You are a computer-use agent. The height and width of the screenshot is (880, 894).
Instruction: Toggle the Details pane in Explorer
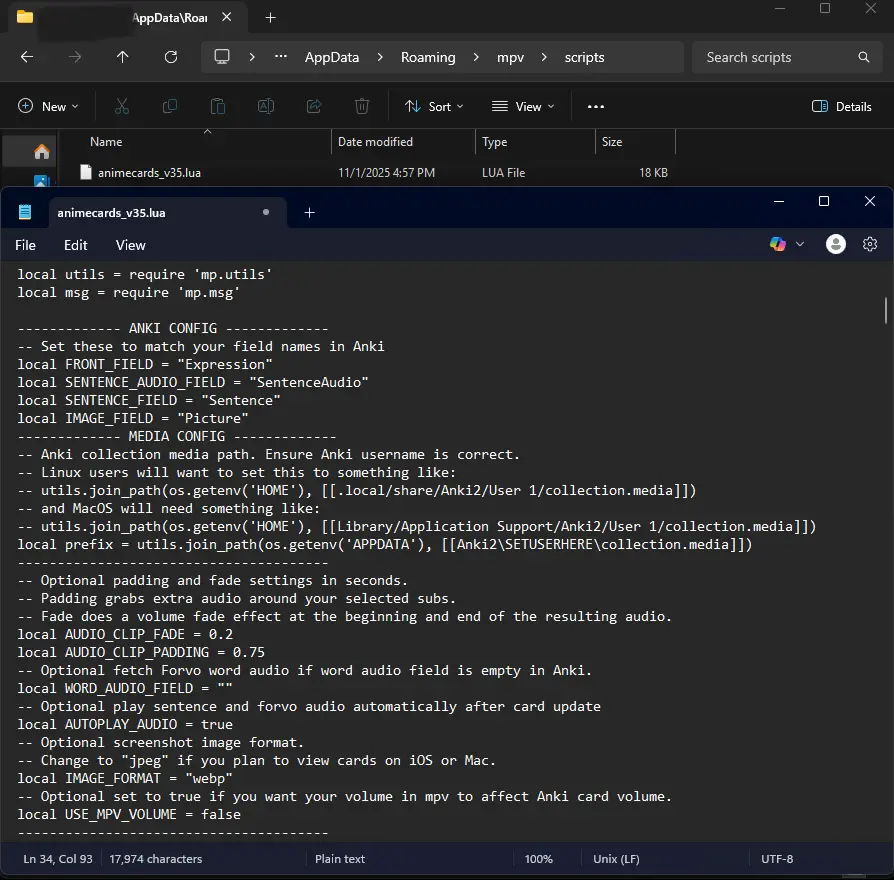(x=842, y=107)
